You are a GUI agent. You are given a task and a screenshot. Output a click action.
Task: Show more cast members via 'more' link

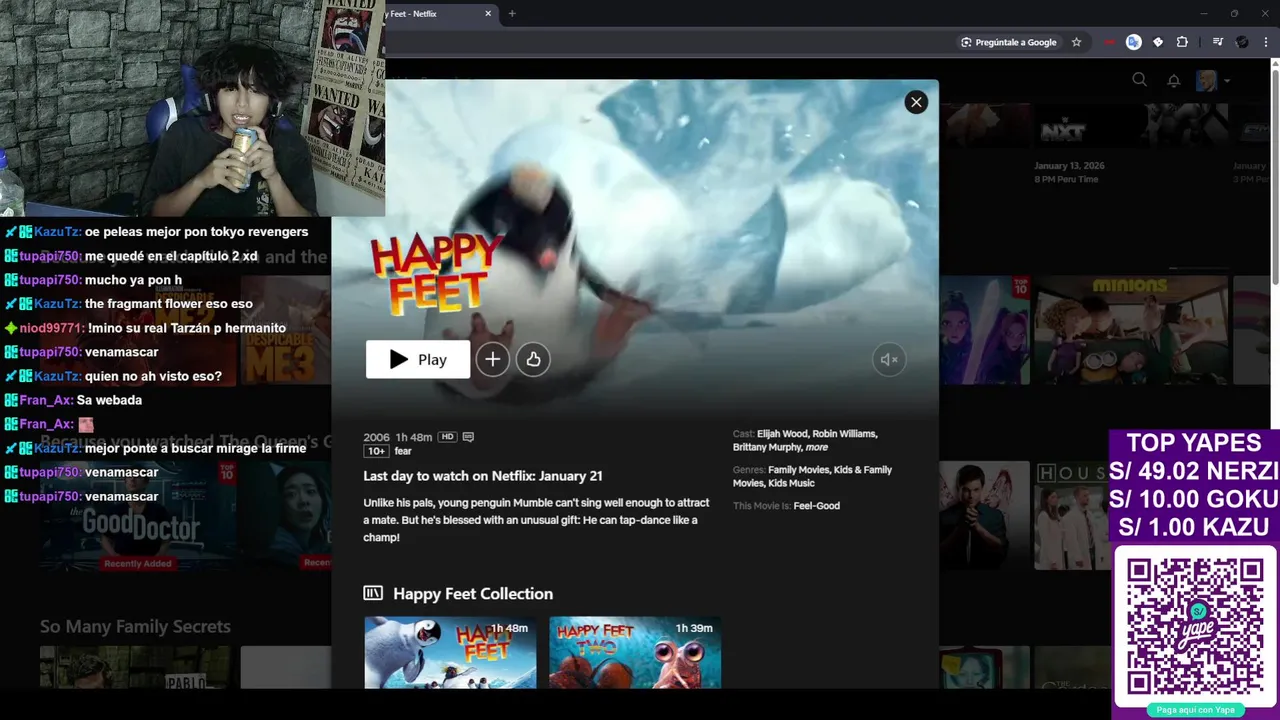pos(817,447)
